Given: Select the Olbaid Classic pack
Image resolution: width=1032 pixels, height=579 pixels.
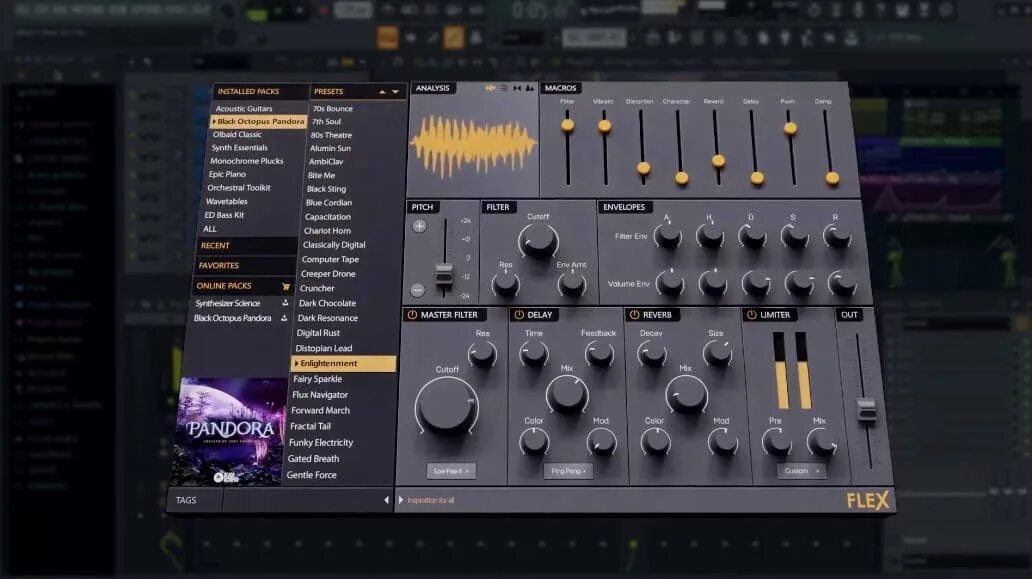Looking at the screenshot, I should [x=237, y=134].
